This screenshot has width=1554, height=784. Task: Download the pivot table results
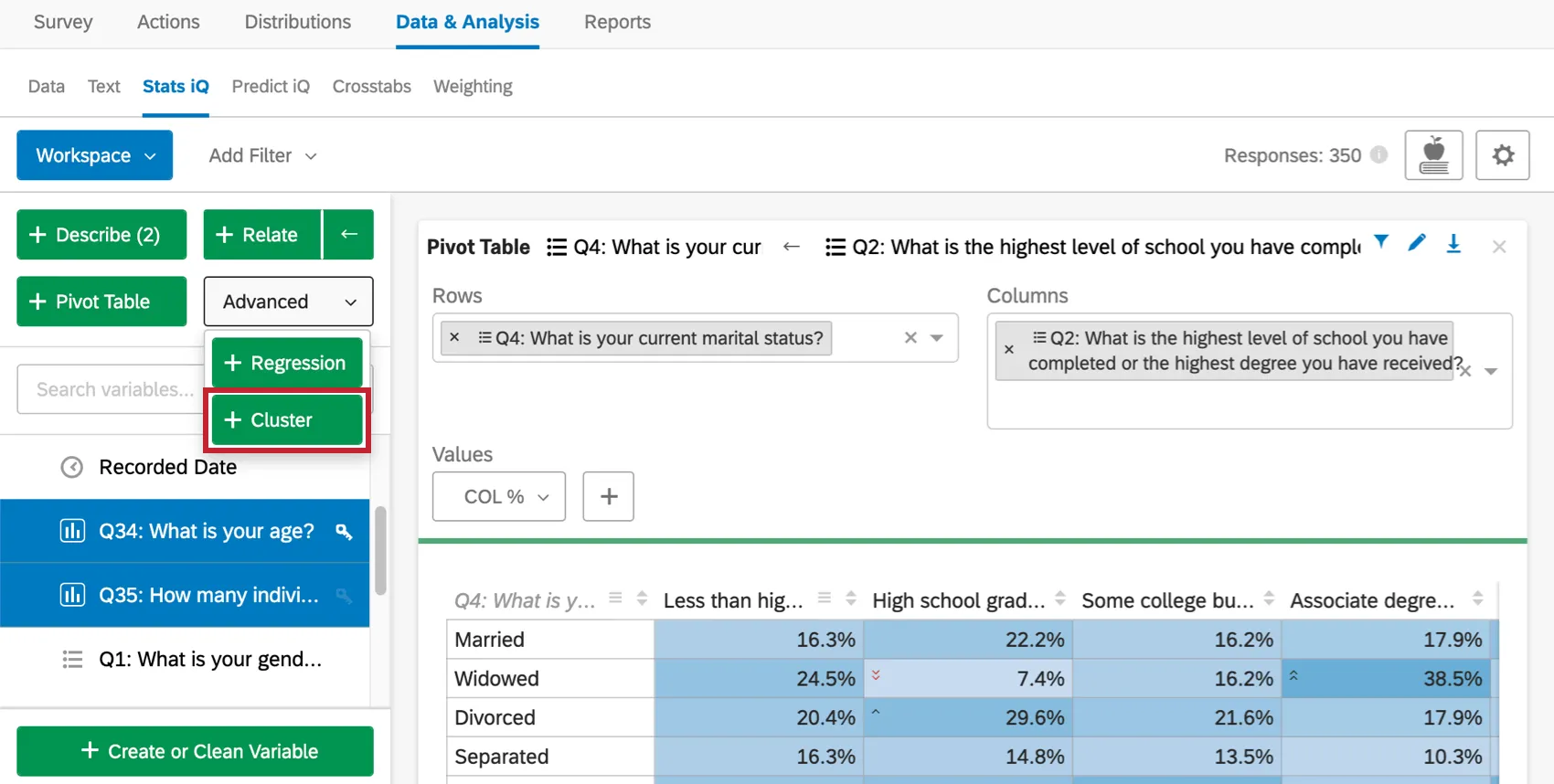(1453, 244)
